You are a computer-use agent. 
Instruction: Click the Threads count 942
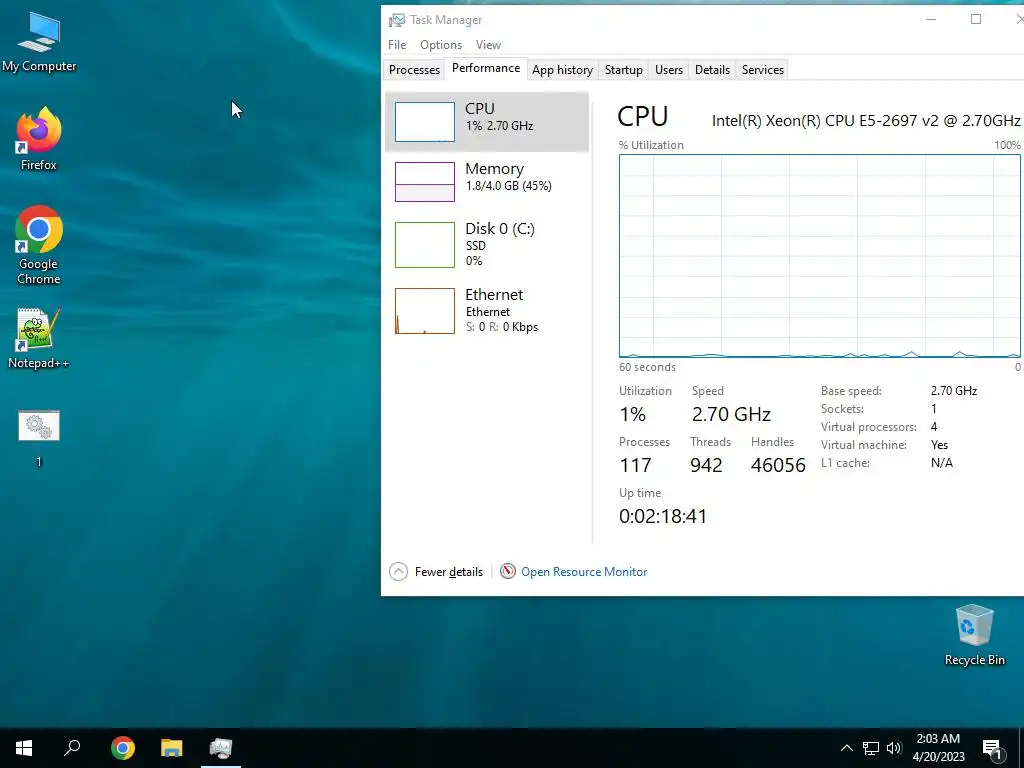pyautogui.click(x=706, y=465)
